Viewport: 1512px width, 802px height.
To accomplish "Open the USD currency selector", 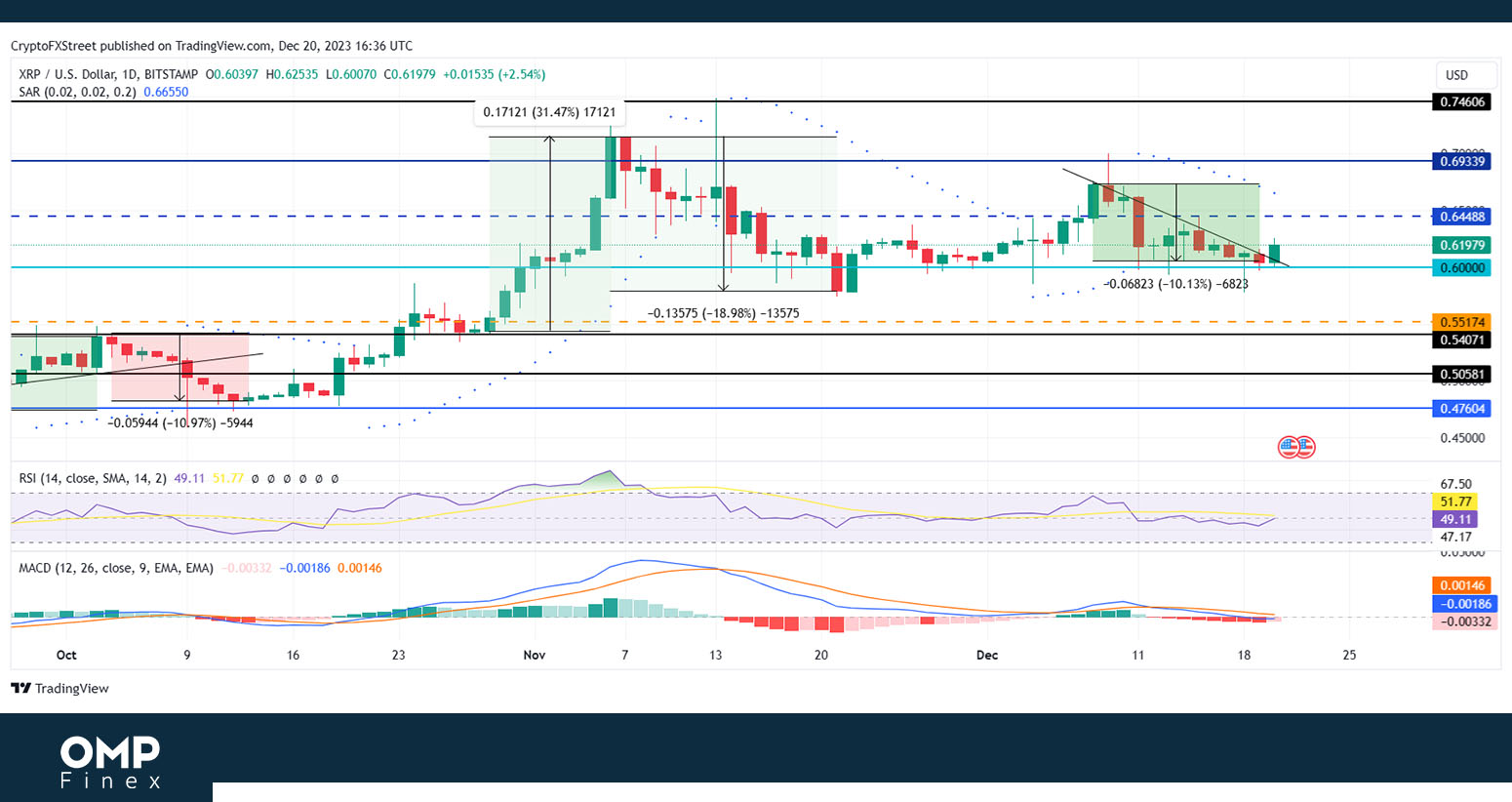I will [x=1464, y=75].
